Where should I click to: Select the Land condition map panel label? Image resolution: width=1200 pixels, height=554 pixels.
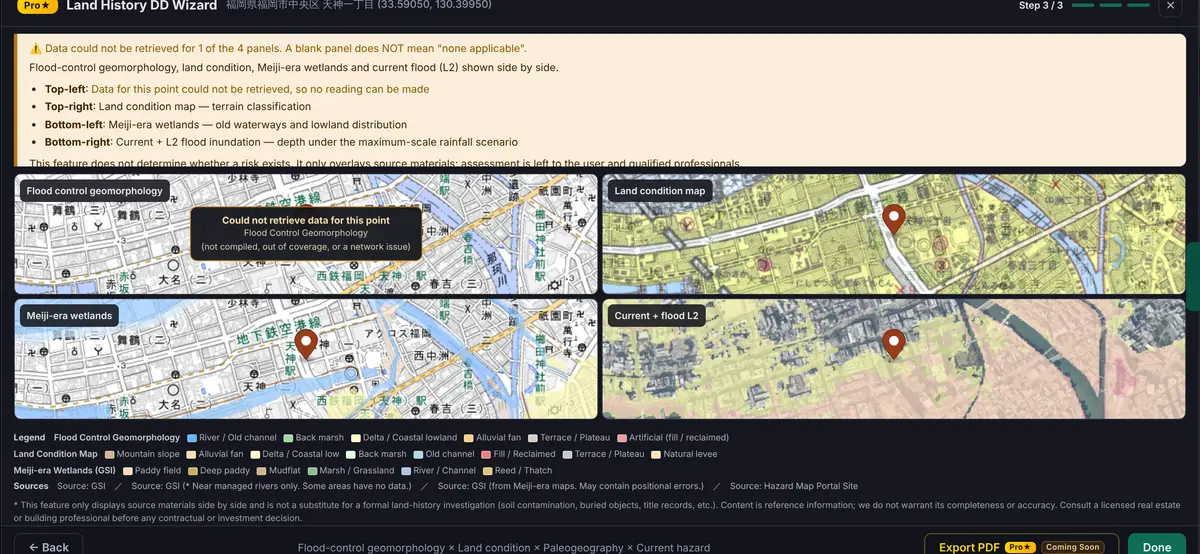click(660, 191)
